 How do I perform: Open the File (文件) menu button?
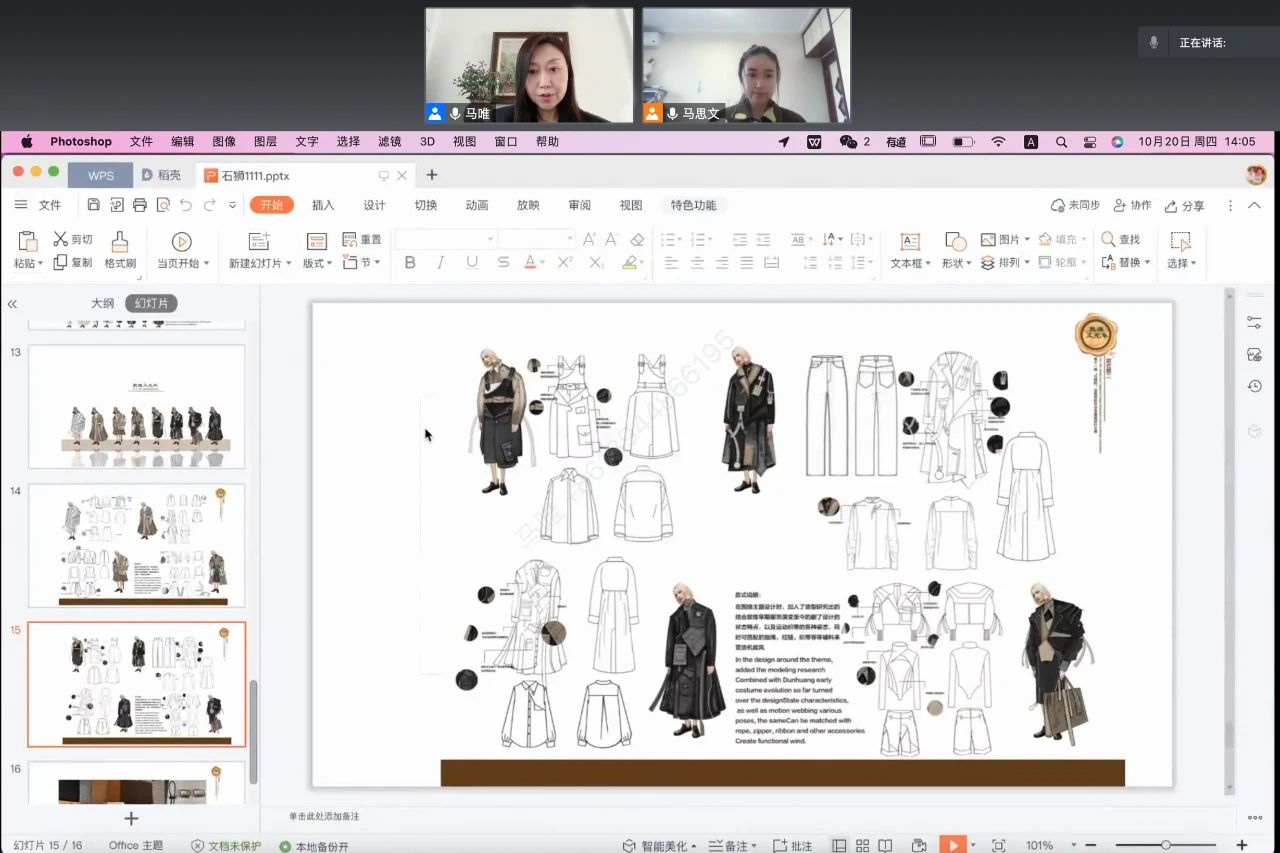coord(38,205)
